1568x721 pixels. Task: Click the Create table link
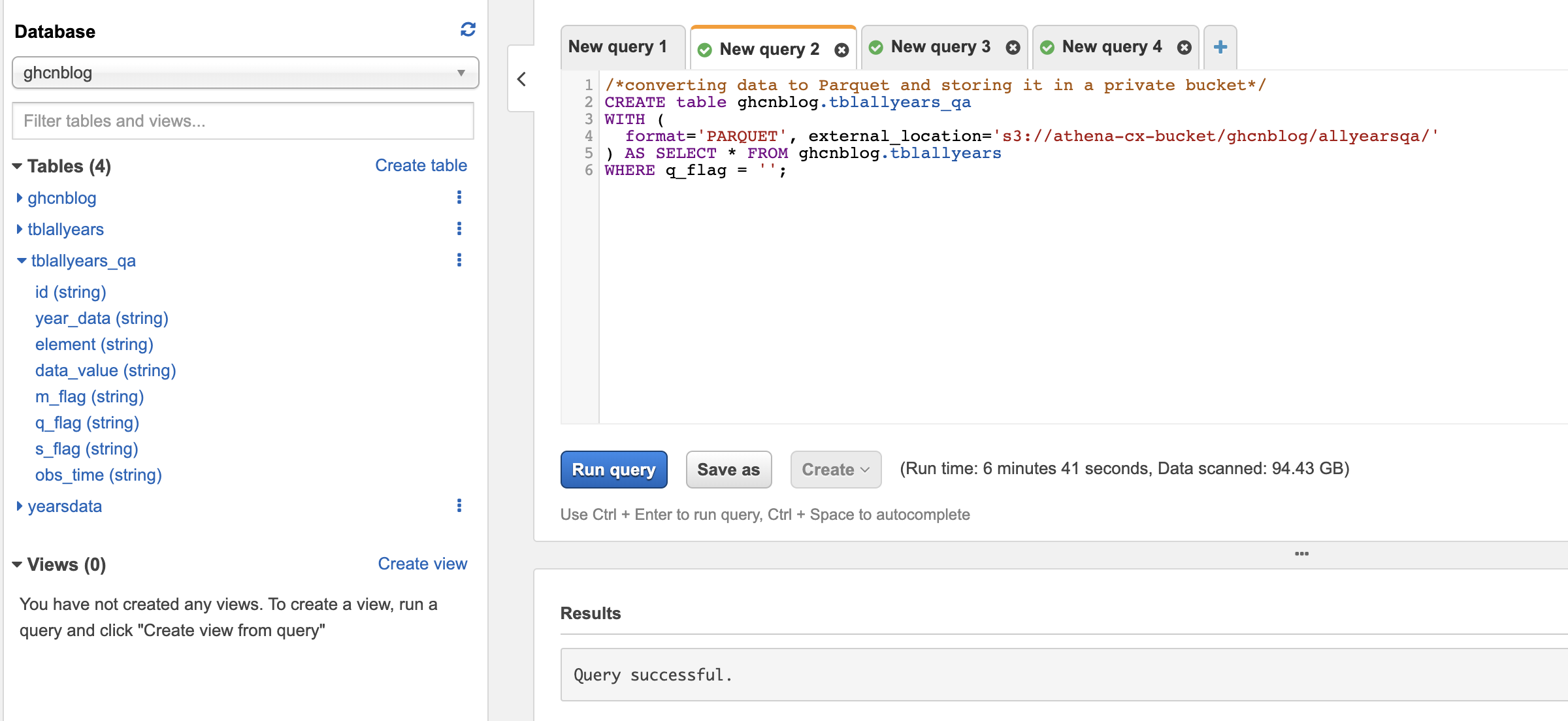[421, 166]
